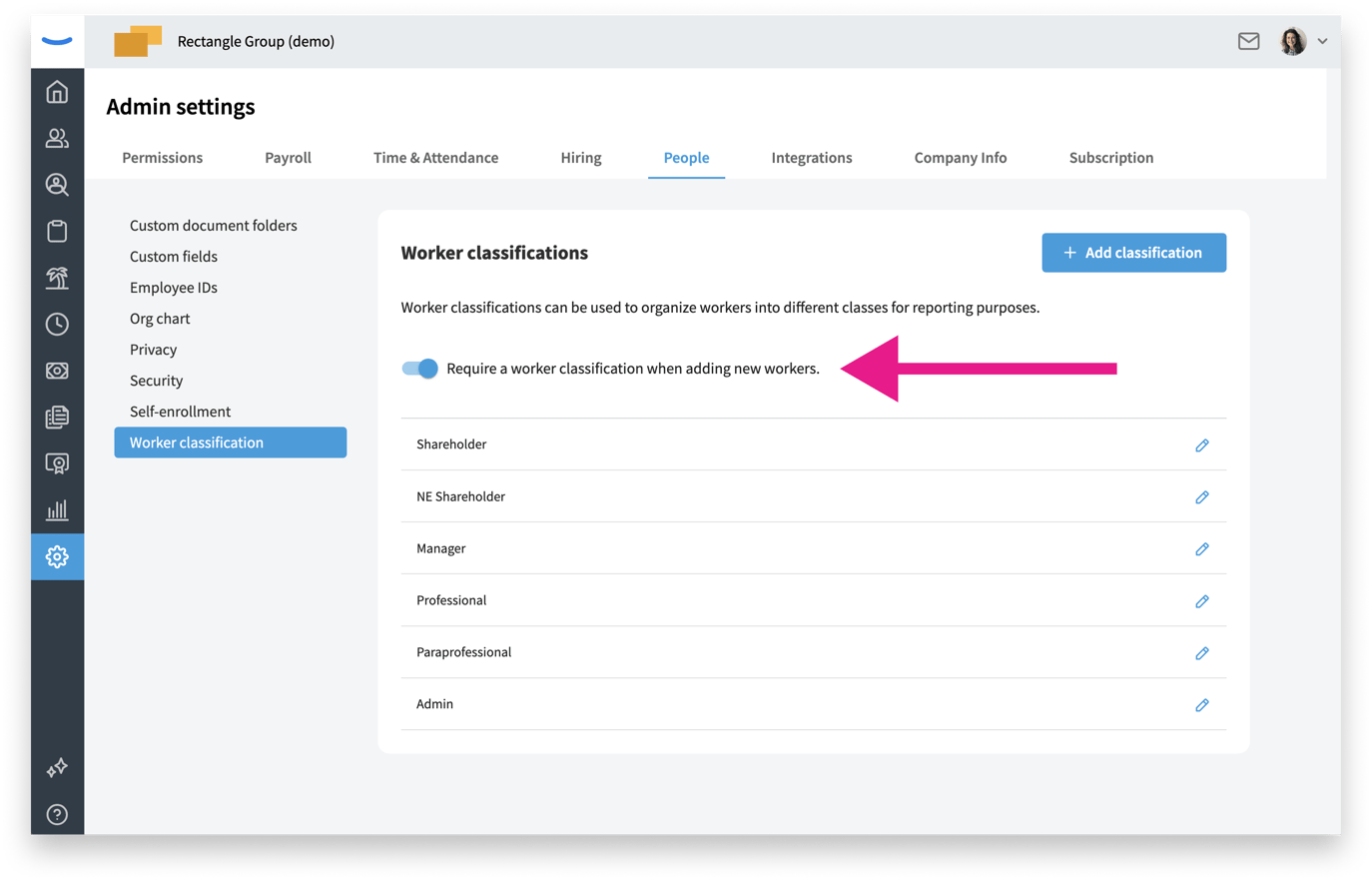The height and width of the screenshot is (881, 1372).
Task: Select Privacy in the settings sidebar
Action: 153,349
